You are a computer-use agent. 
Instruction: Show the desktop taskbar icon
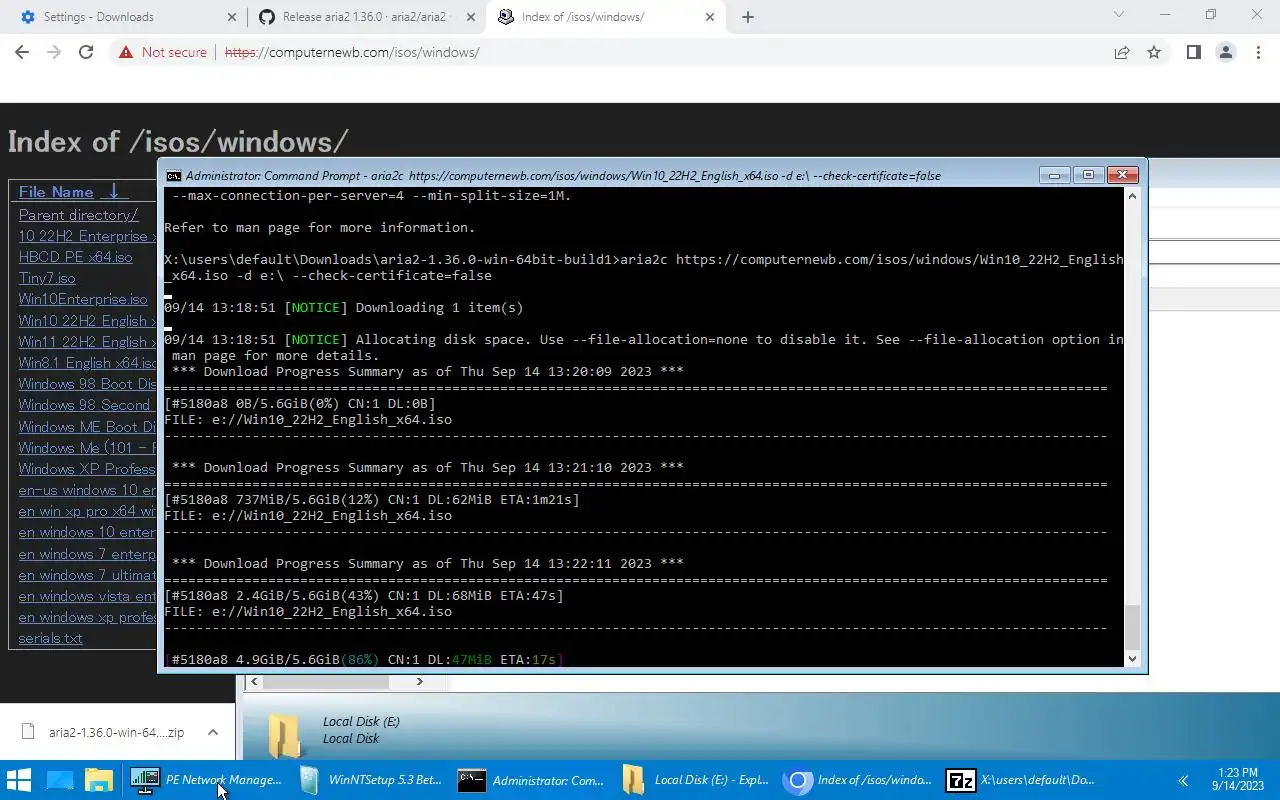coord(60,780)
